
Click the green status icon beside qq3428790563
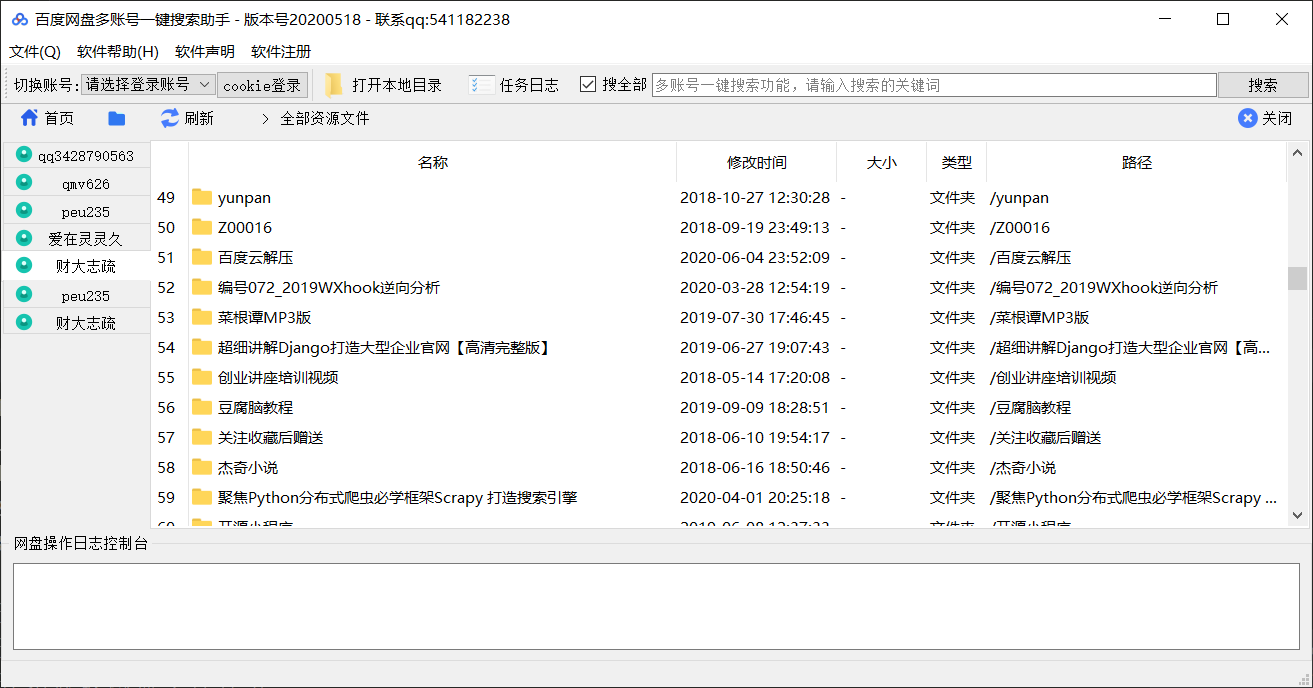(22, 154)
